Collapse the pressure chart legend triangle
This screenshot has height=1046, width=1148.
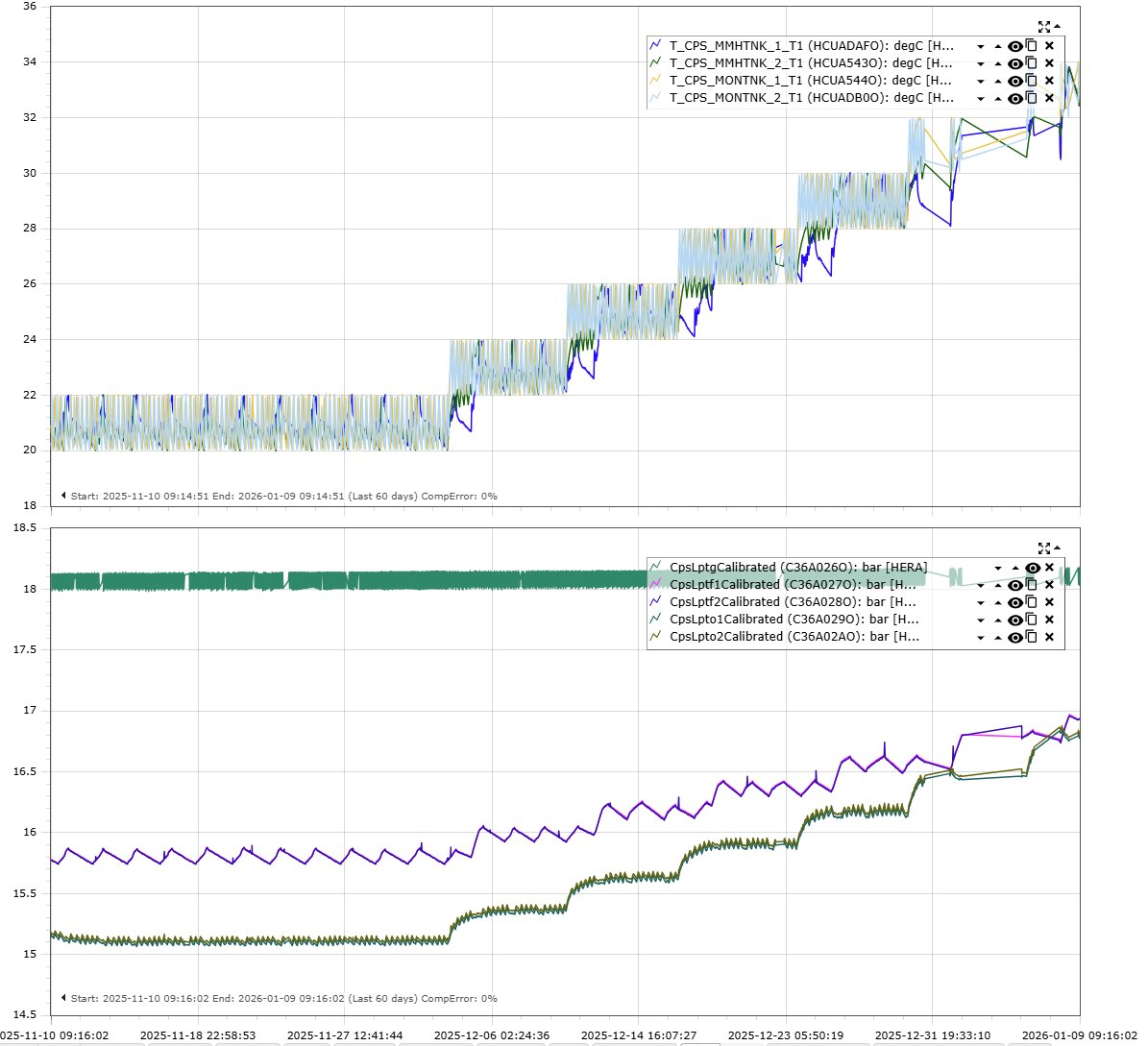click(x=1057, y=547)
